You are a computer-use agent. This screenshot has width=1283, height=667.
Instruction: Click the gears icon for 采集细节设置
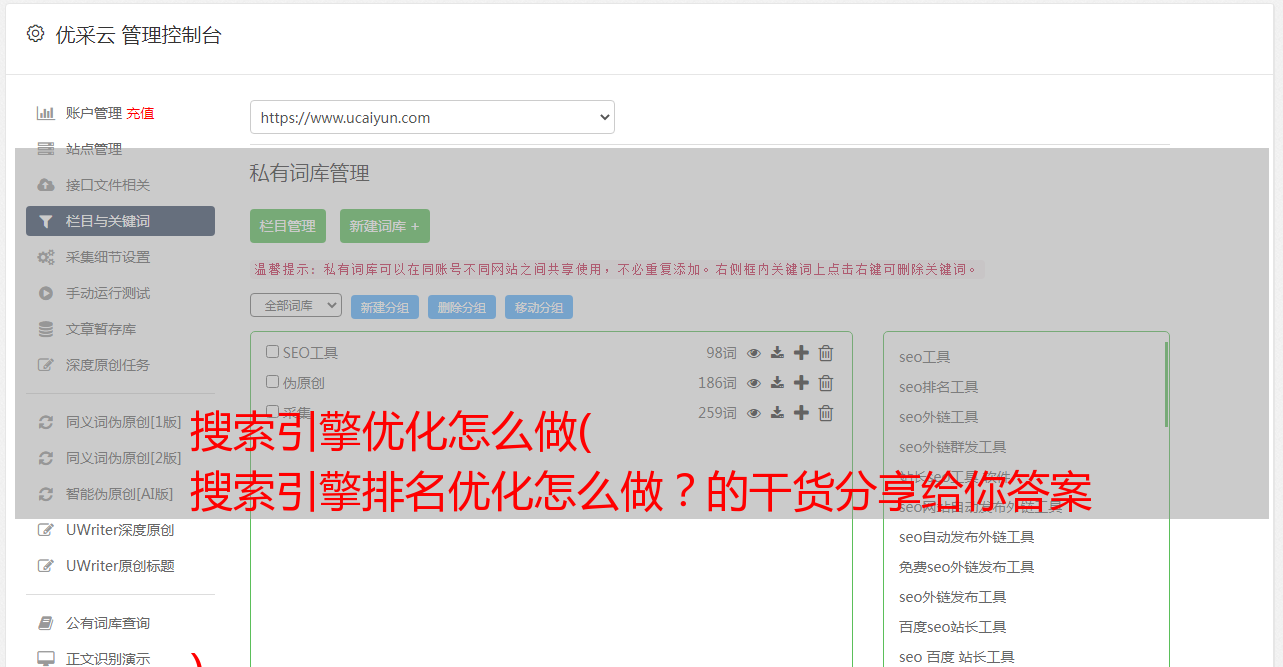coord(45,257)
